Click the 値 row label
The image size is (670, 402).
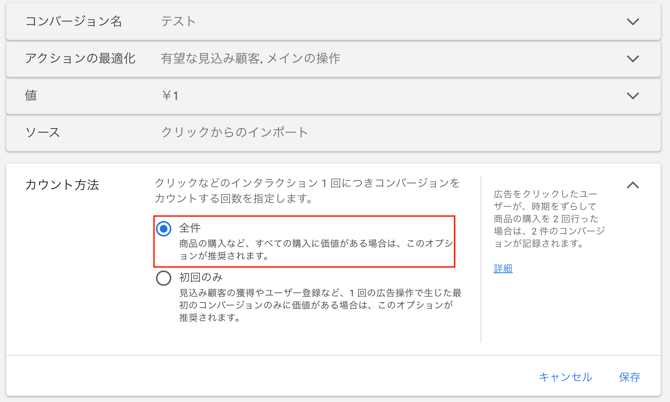coord(32,96)
